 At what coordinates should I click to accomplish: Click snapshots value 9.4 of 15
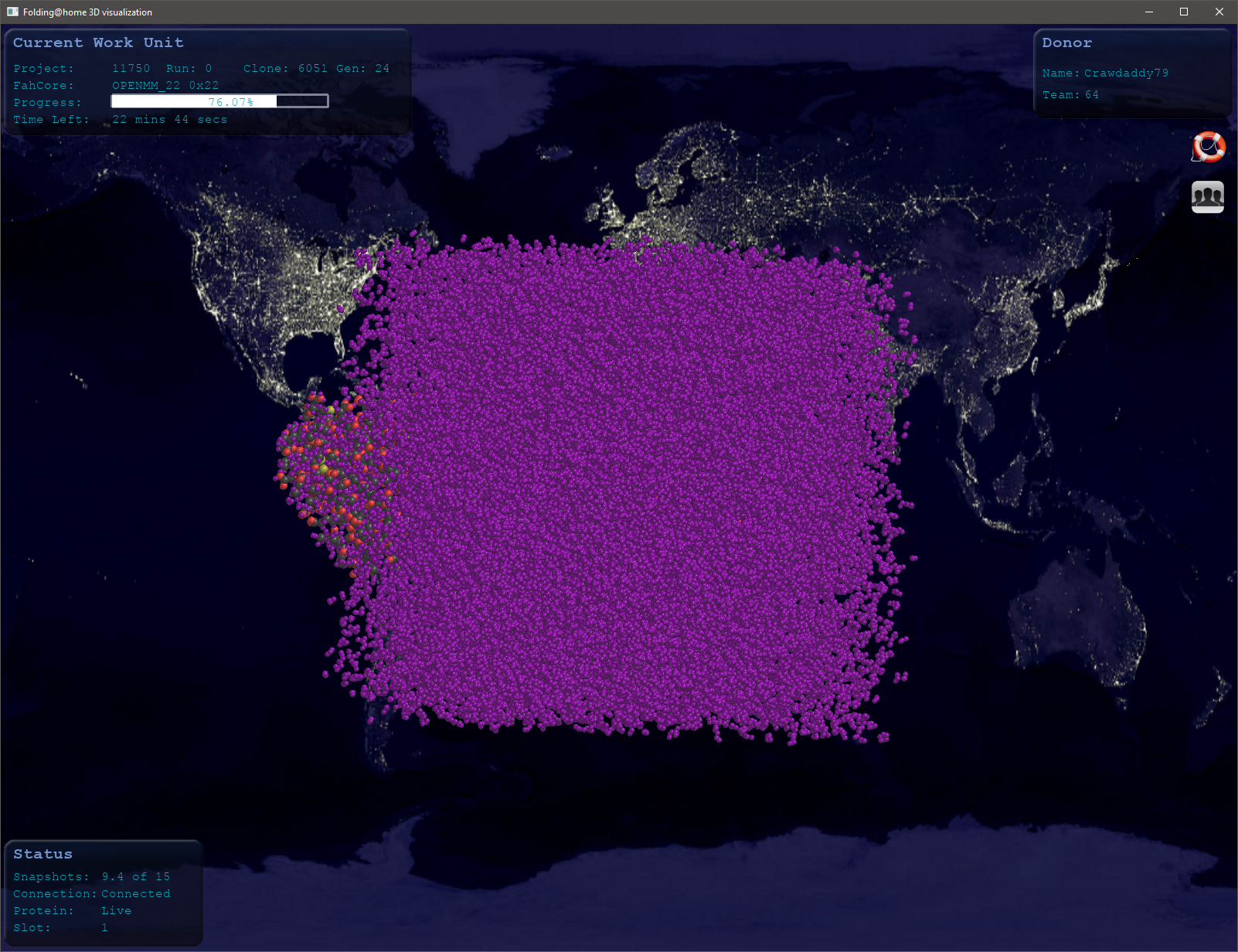coord(136,877)
